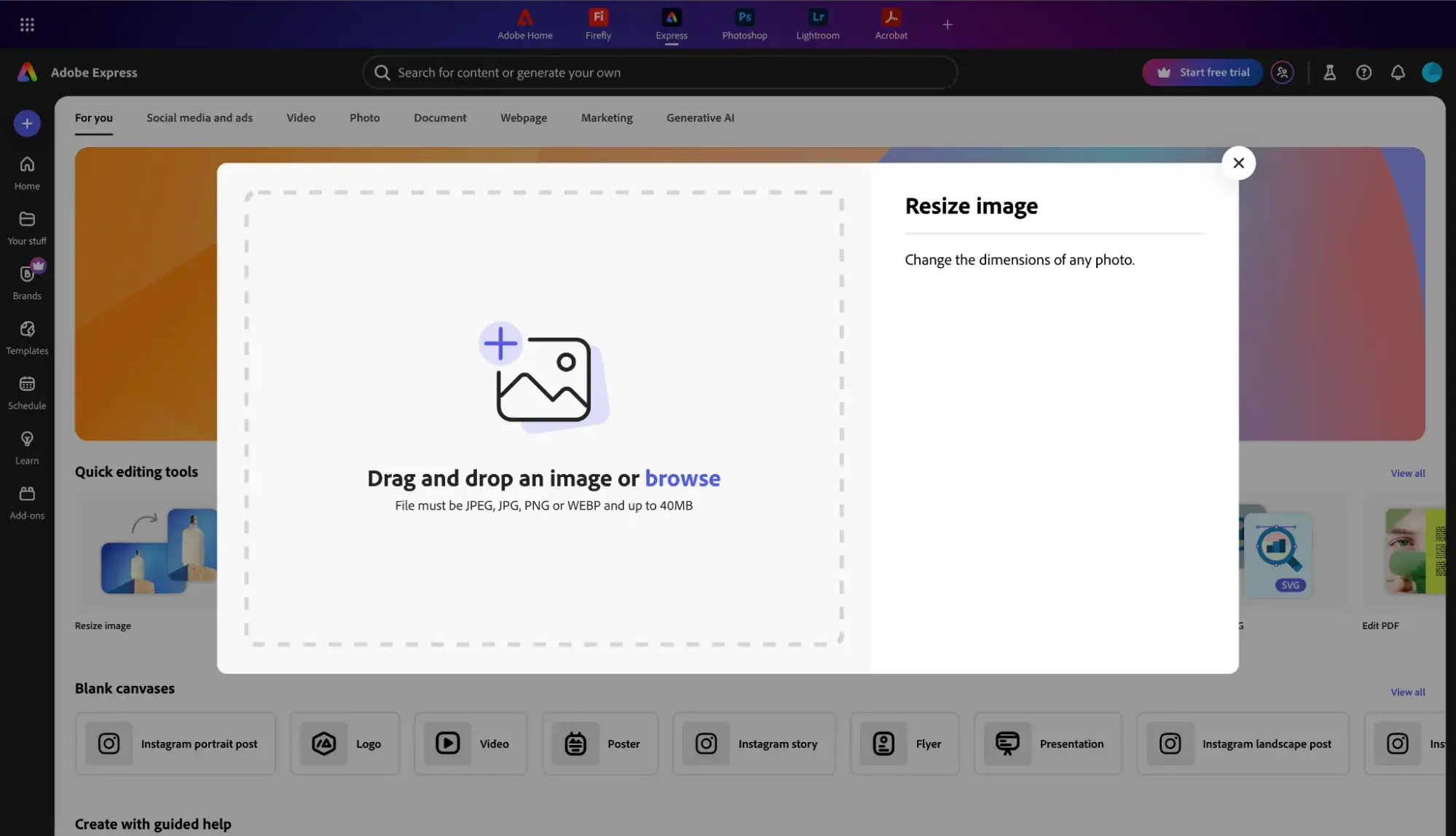Create new project with the plus button
The image size is (1456, 836).
click(27, 123)
